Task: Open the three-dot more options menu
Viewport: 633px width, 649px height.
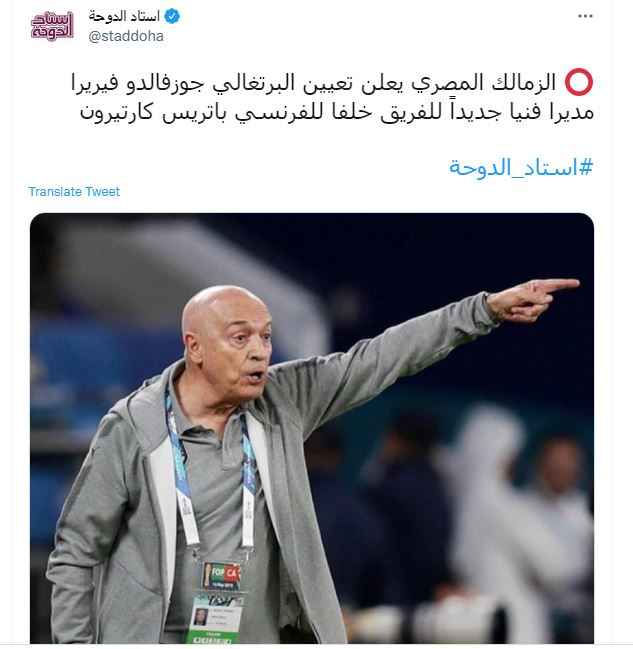Action: (585, 16)
